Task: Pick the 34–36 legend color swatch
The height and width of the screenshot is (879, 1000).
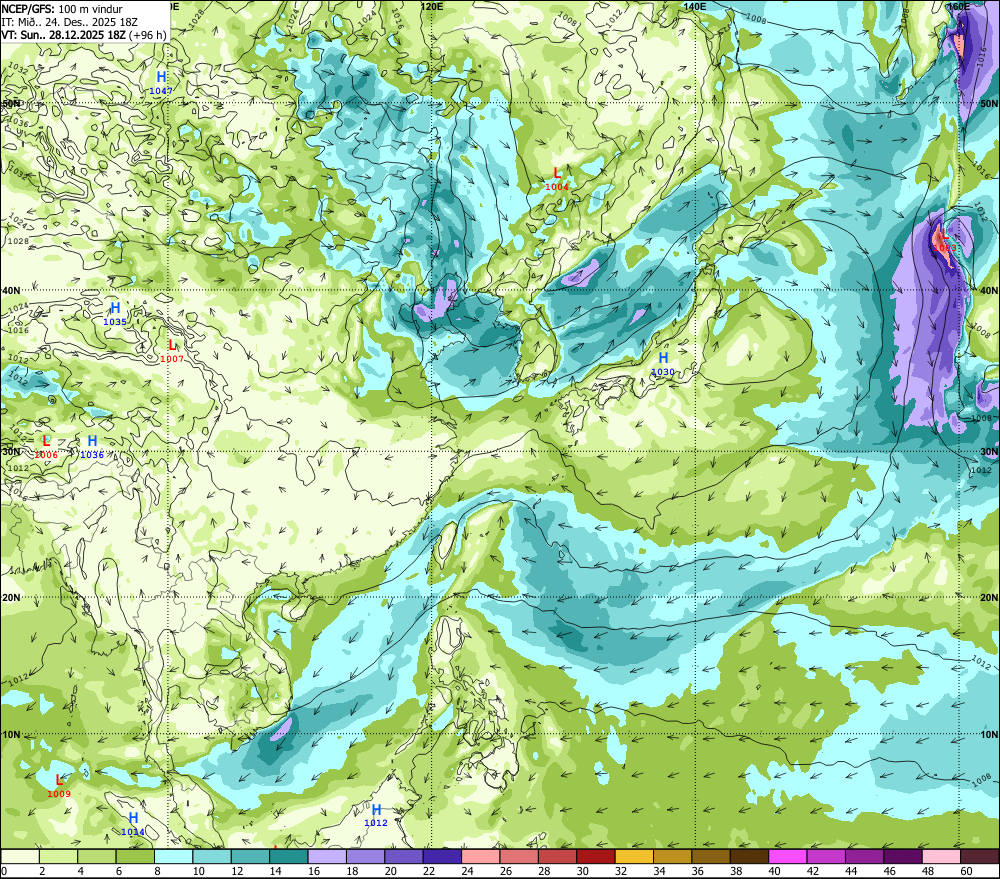Action: [672, 857]
